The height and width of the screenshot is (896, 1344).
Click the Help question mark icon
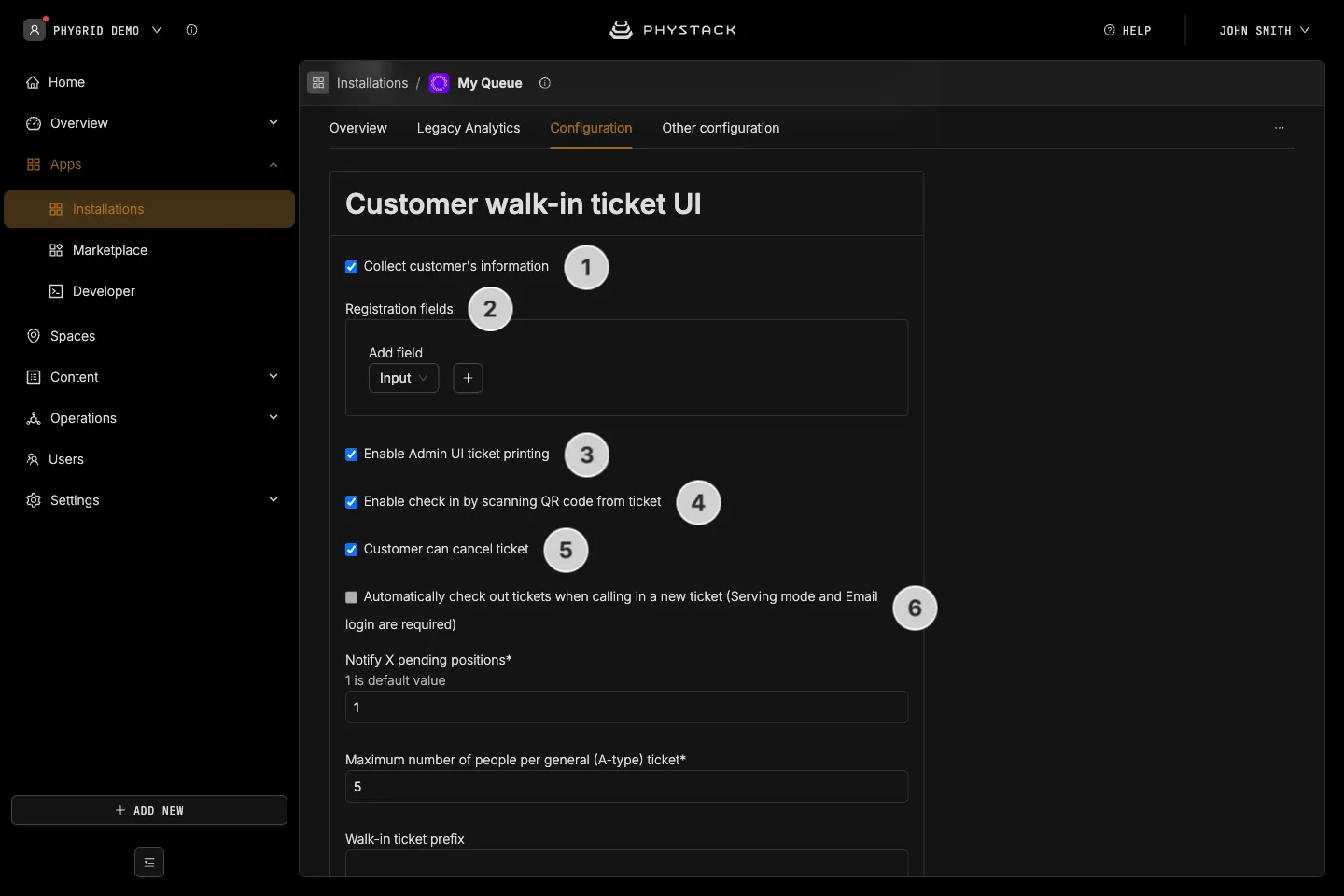point(1110,30)
